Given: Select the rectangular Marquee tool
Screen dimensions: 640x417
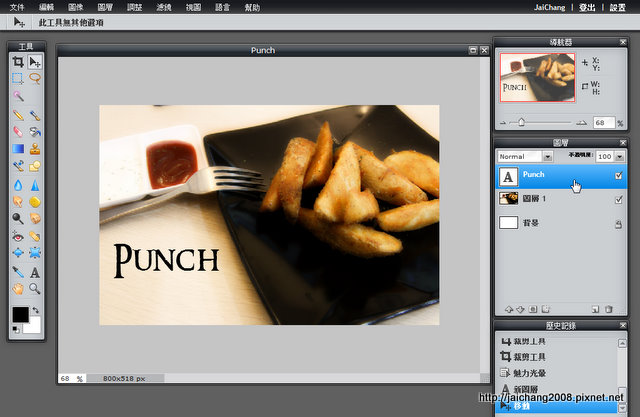Looking at the screenshot, I should (18, 78).
